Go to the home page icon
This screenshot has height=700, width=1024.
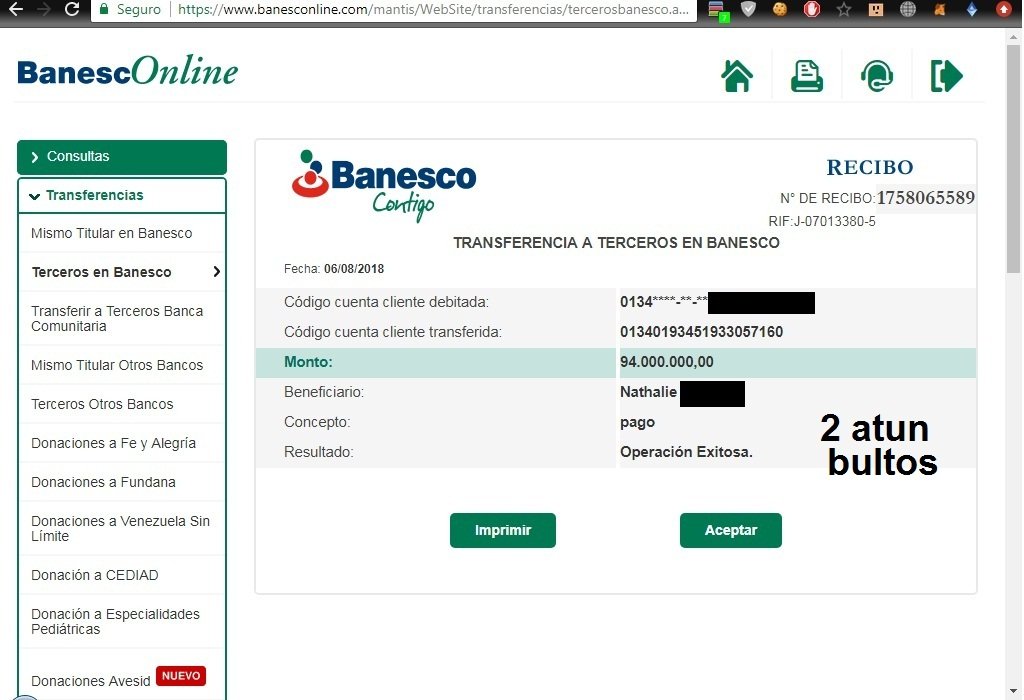(737, 76)
